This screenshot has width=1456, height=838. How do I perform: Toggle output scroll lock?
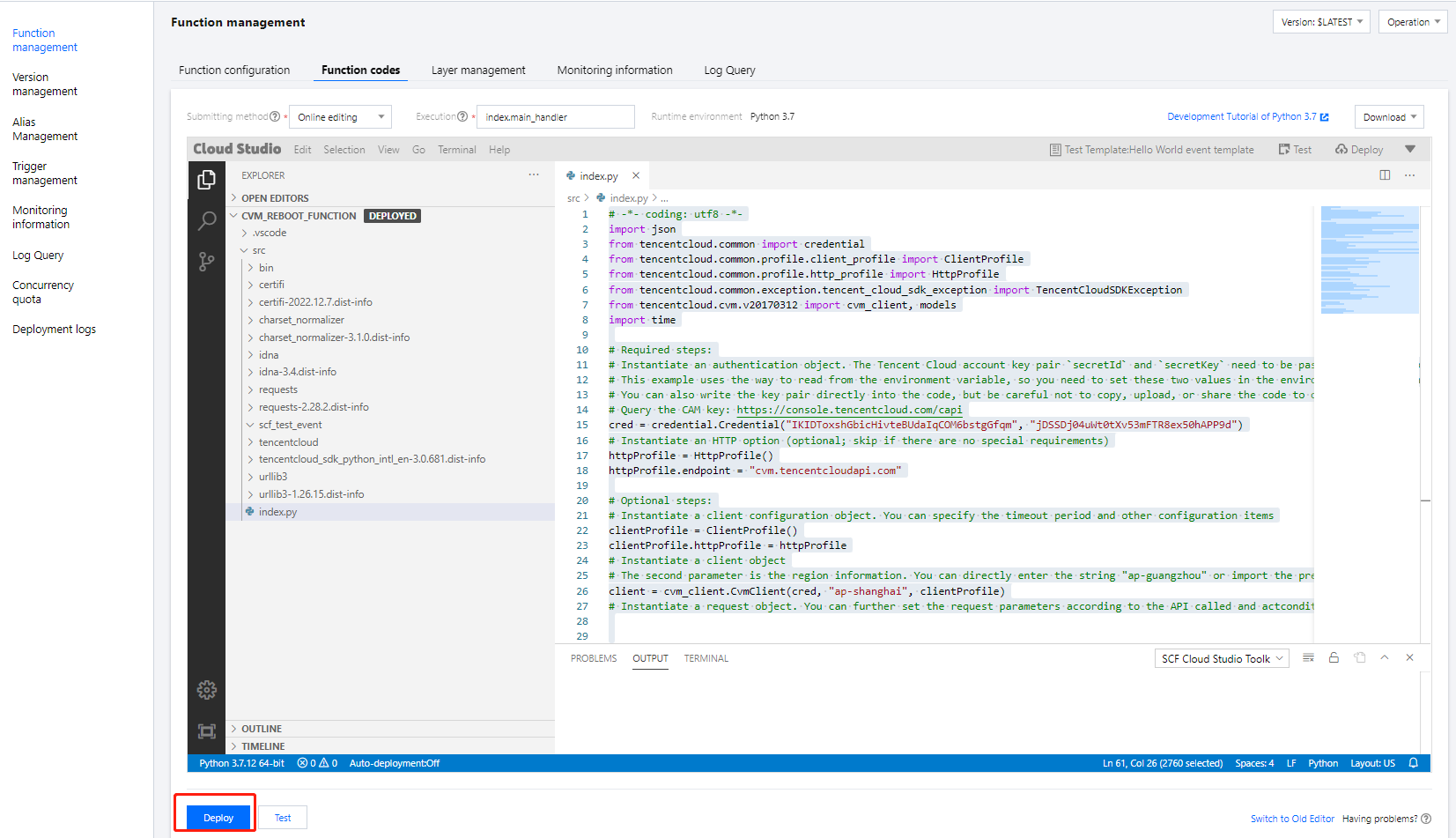tap(1334, 658)
